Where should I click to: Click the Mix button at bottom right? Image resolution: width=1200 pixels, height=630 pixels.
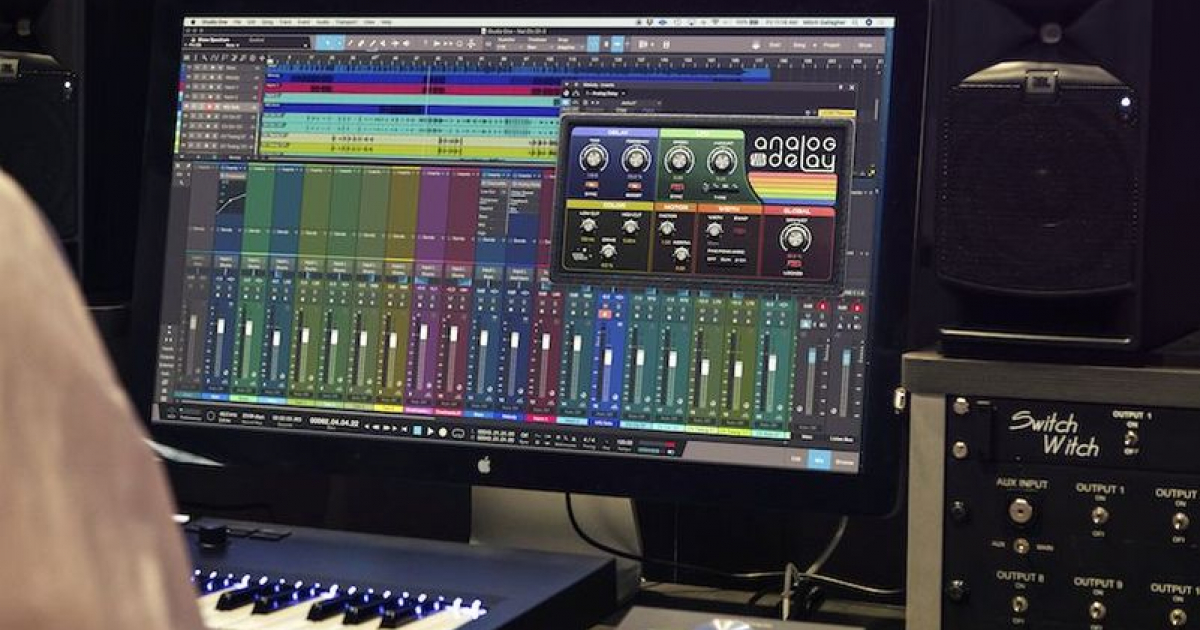(x=820, y=460)
